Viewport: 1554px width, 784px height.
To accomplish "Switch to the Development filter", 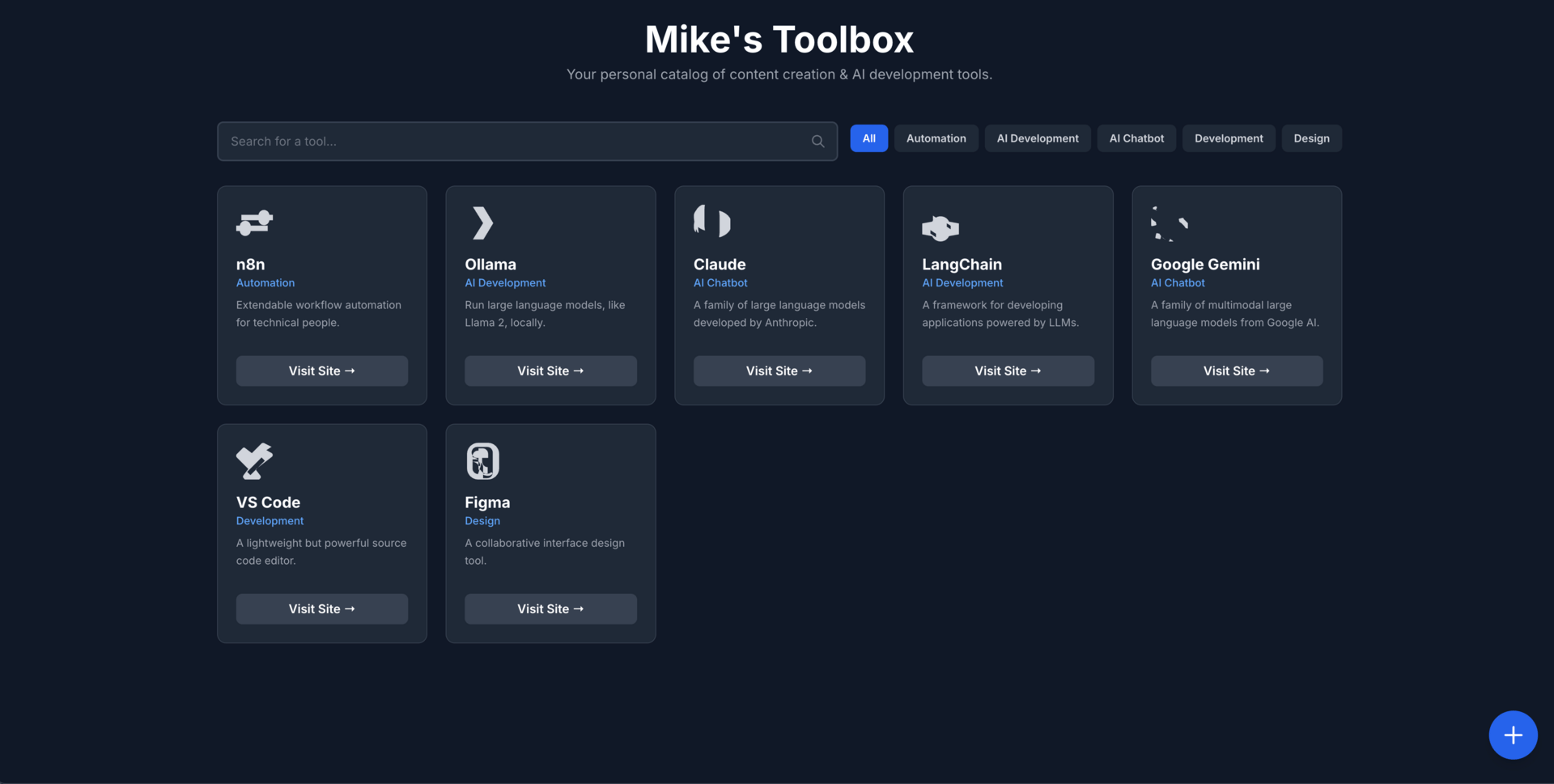I will click(1229, 138).
